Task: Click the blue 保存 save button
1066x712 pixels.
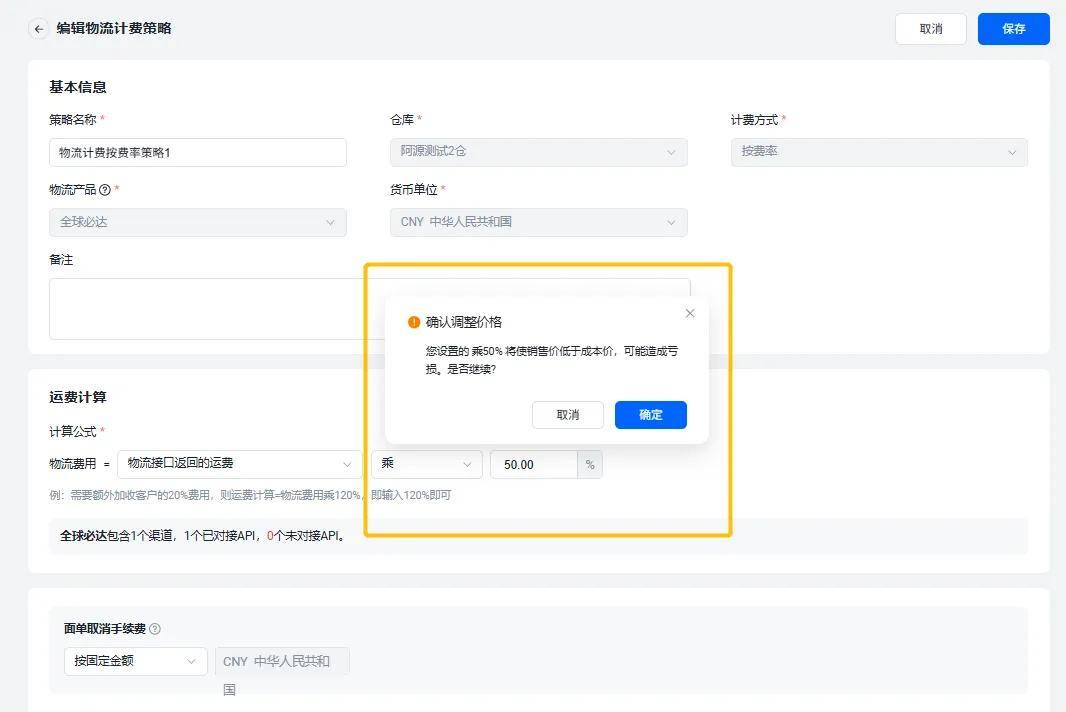Action: click(x=1013, y=29)
